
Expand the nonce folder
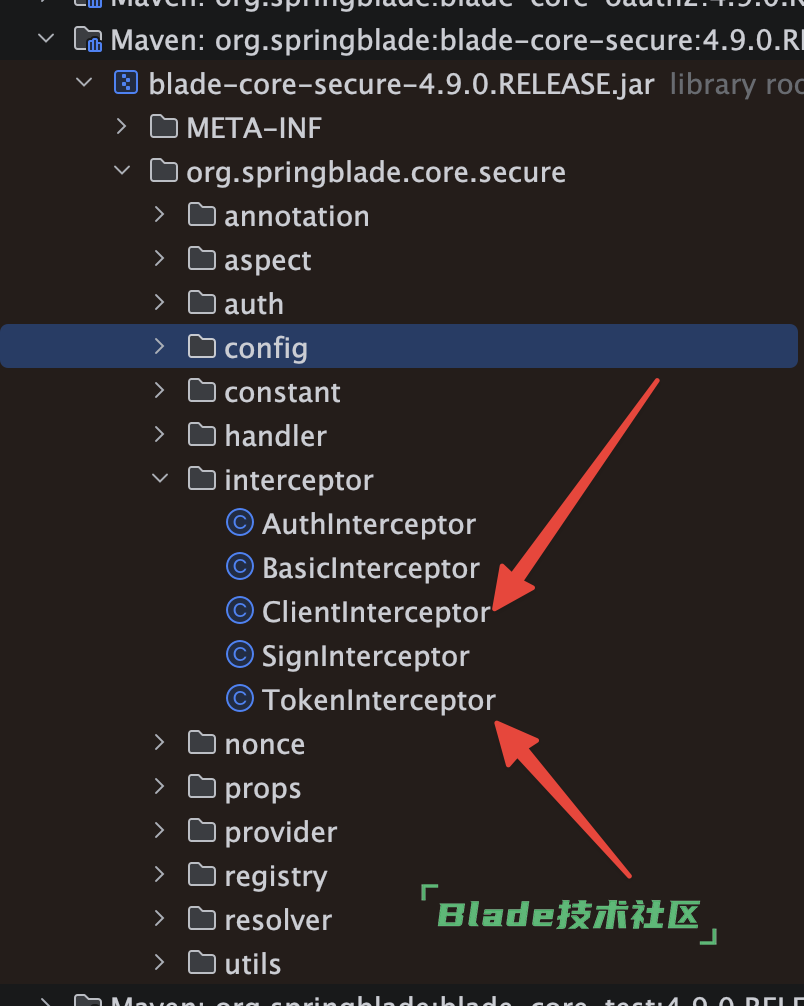[x=159, y=743]
